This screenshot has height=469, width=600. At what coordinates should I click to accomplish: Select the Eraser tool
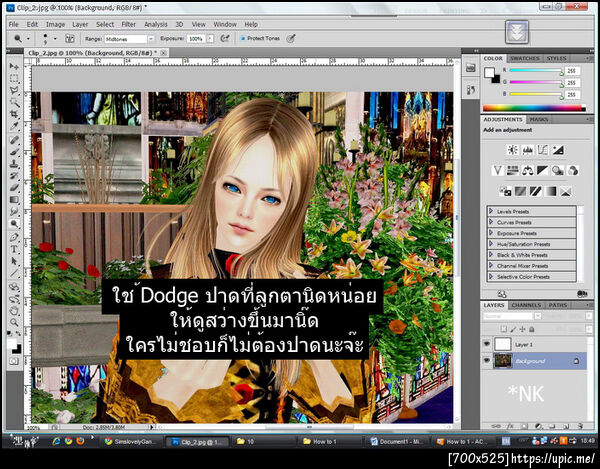tap(14, 187)
